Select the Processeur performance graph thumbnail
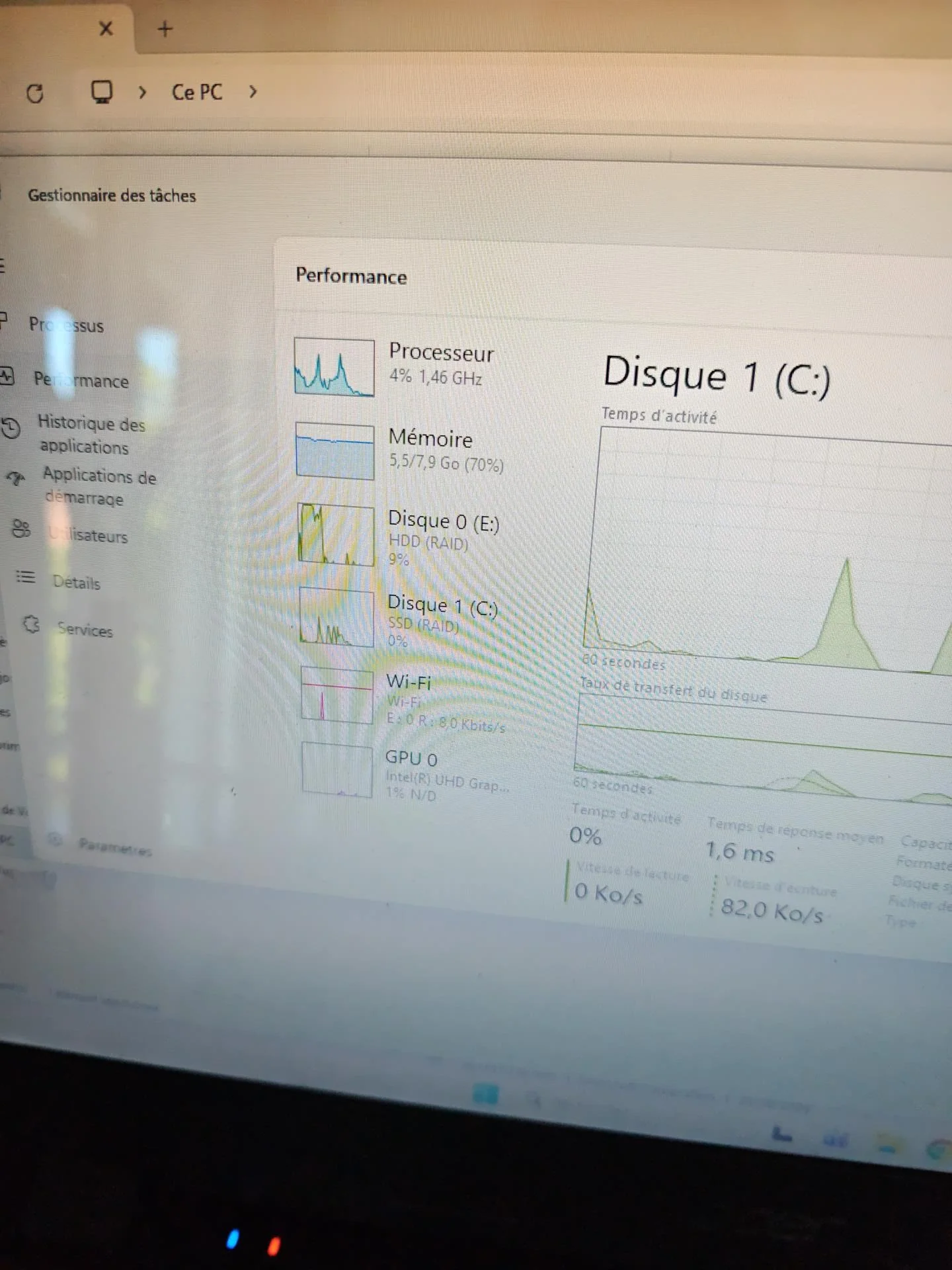952x1270 pixels. click(x=335, y=367)
